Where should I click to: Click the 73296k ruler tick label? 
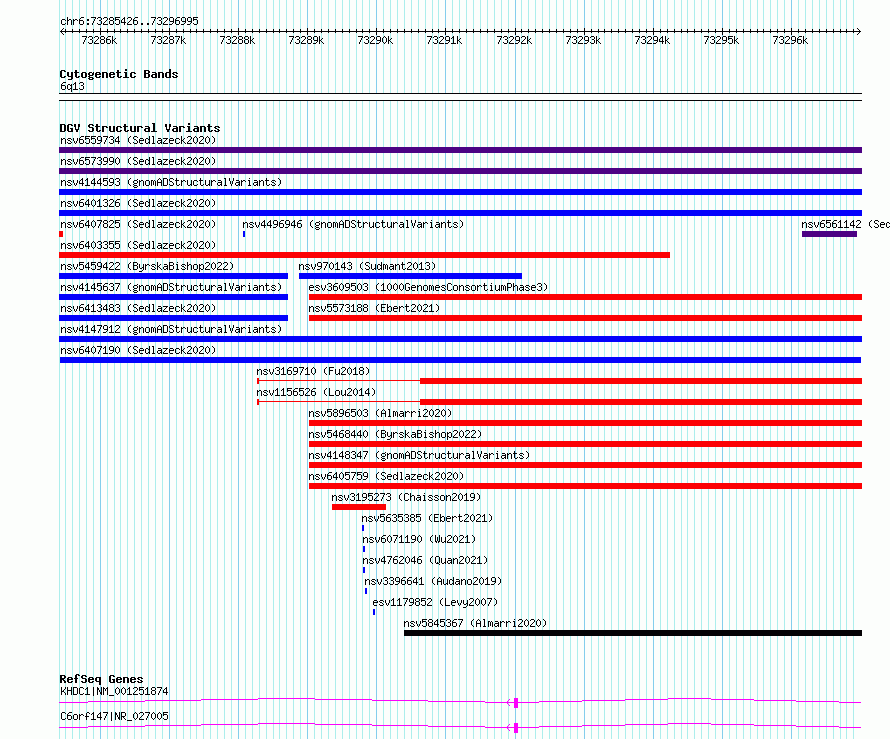(790, 40)
